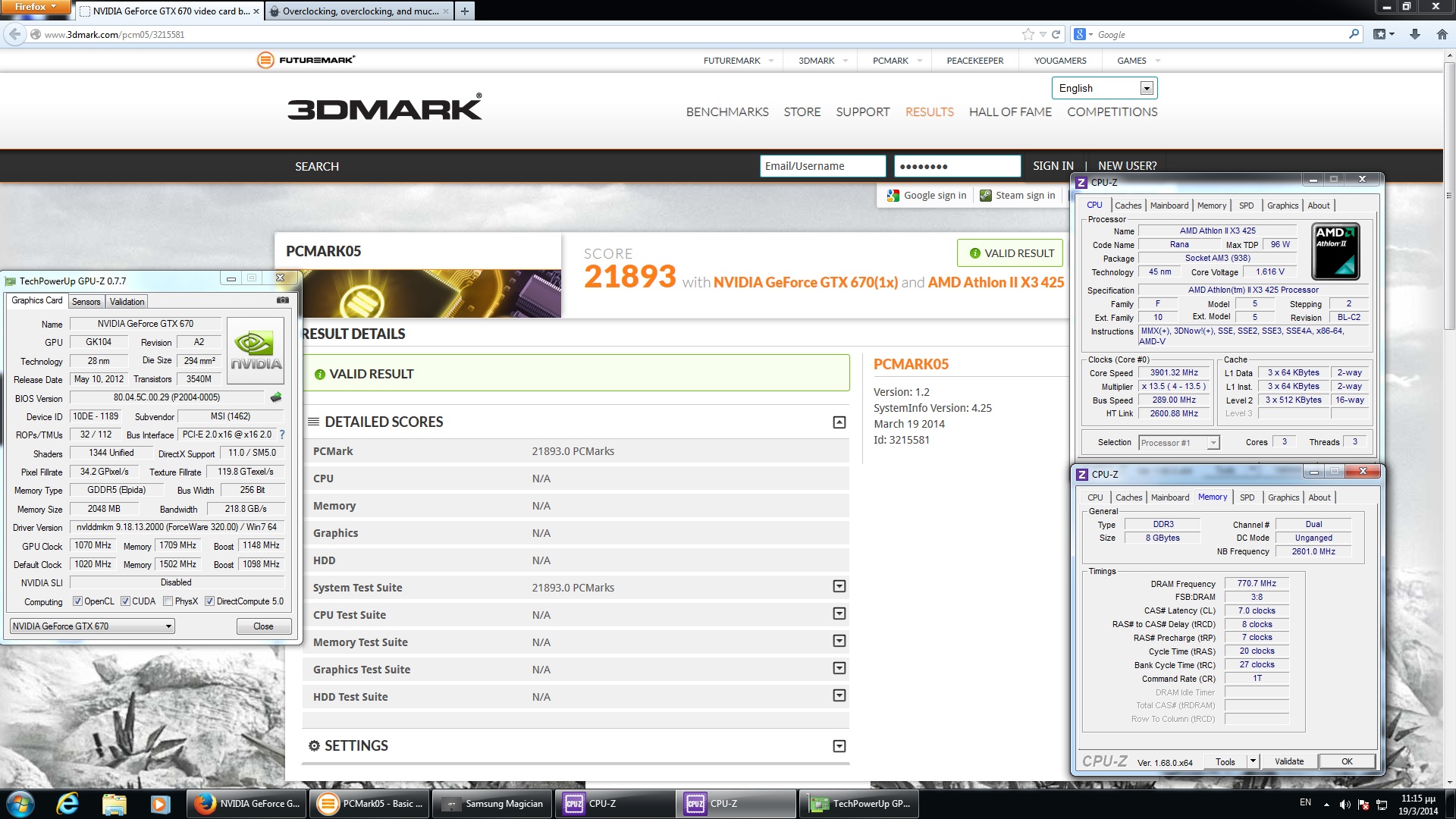Click OK button in CPU-Z
Image resolution: width=1456 pixels, height=819 pixels.
[1347, 761]
